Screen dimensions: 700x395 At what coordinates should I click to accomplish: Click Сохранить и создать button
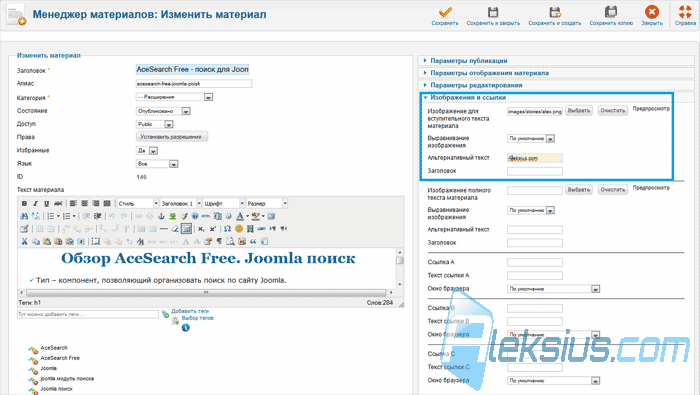click(554, 16)
